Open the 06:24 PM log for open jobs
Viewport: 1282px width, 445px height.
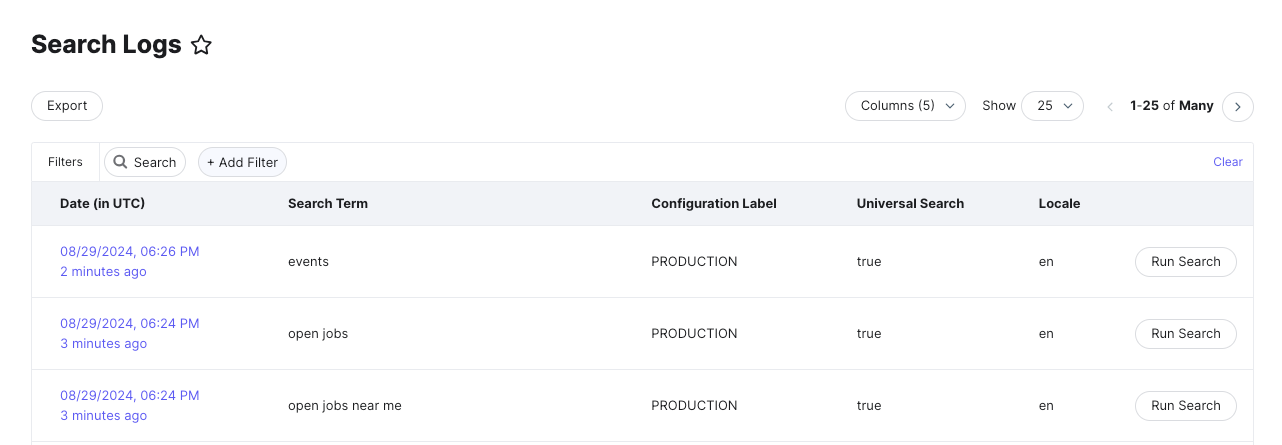tap(130, 323)
